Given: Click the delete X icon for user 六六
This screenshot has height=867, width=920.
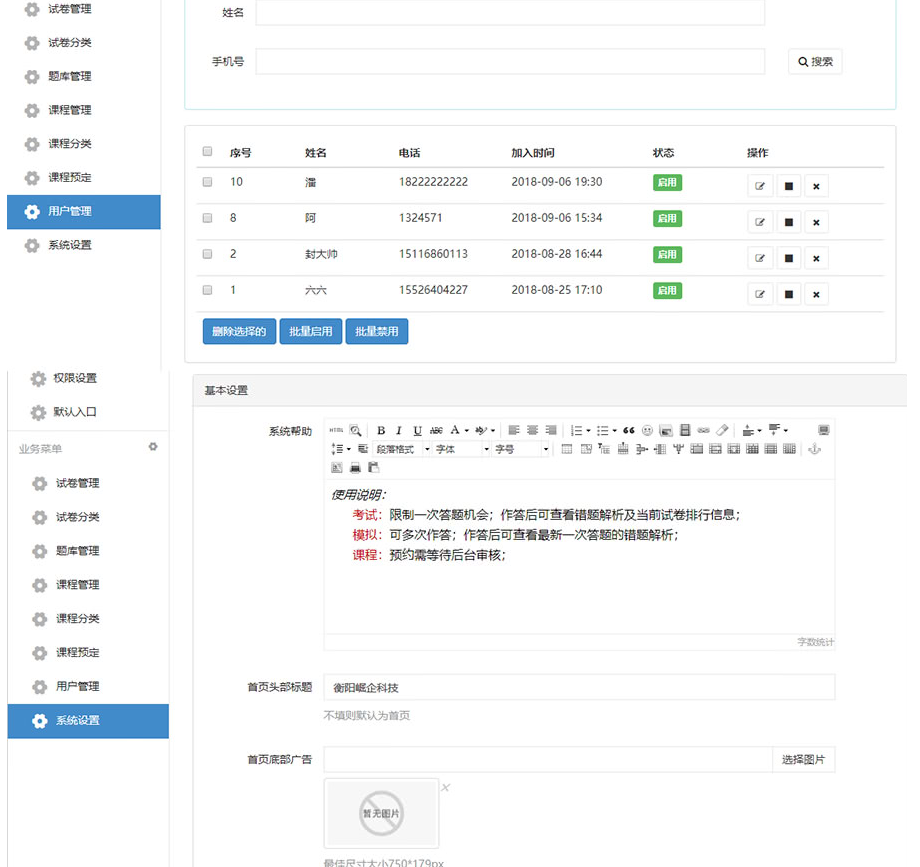Looking at the screenshot, I should (816, 294).
